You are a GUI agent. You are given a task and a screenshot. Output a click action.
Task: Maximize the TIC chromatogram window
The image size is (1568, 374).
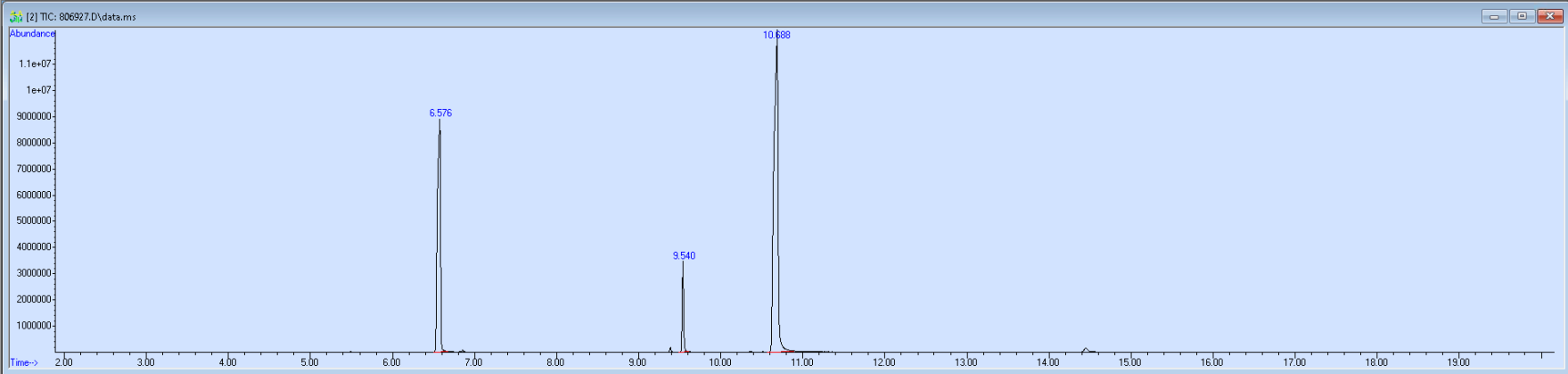(x=1522, y=16)
